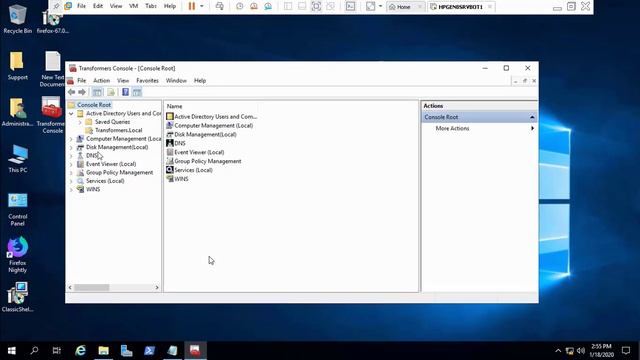Select Support folder on desktop
Screen dimensions: 640x360
[x=17, y=65]
